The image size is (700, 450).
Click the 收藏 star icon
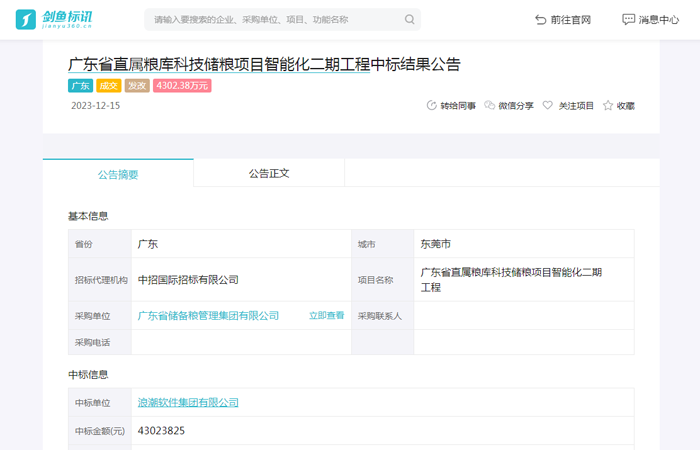coord(608,105)
